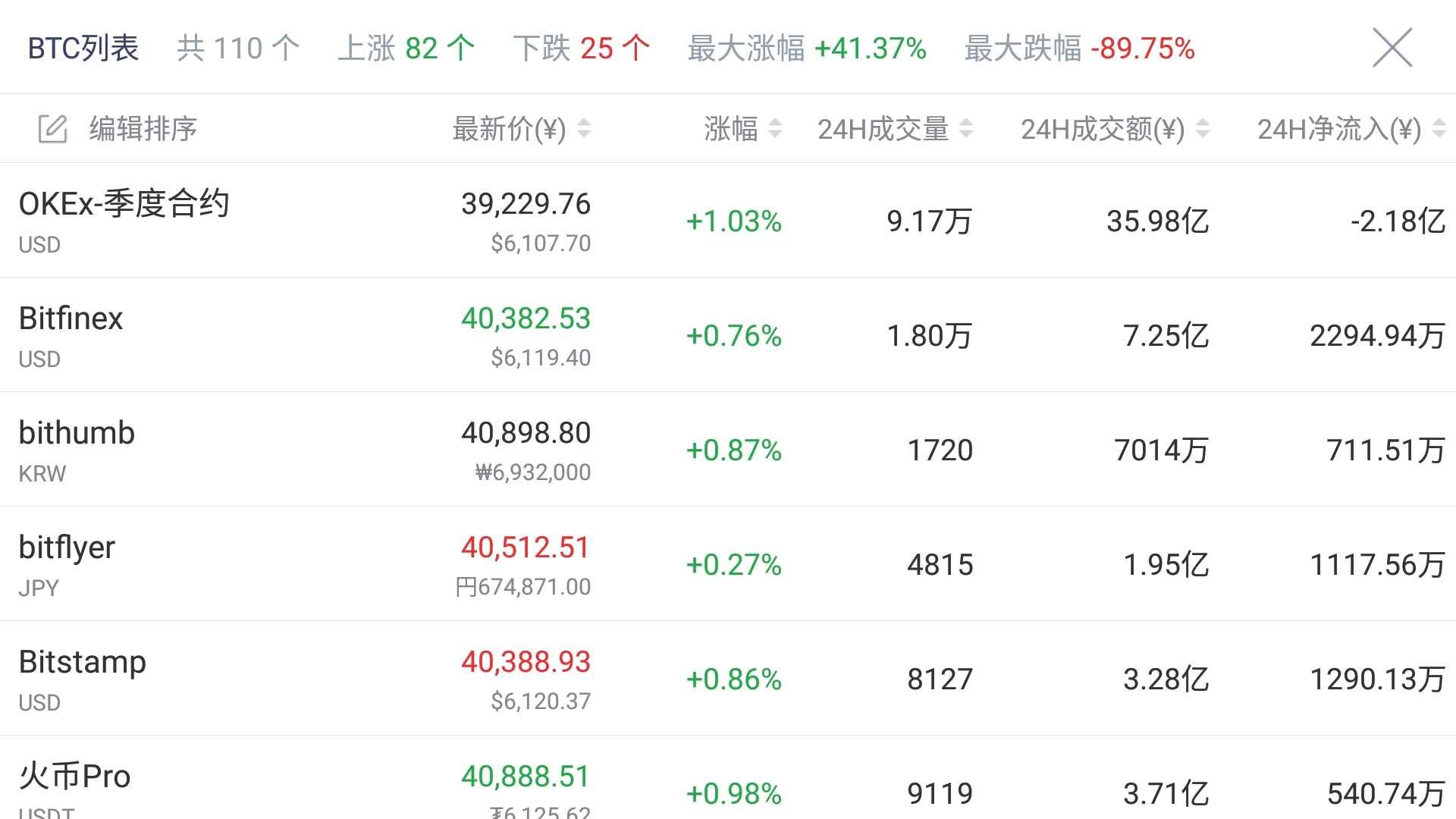This screenshot has width=1456, height=819.
Task: Click 火币Pro turnover 3.71亿
Action: 1166,794
